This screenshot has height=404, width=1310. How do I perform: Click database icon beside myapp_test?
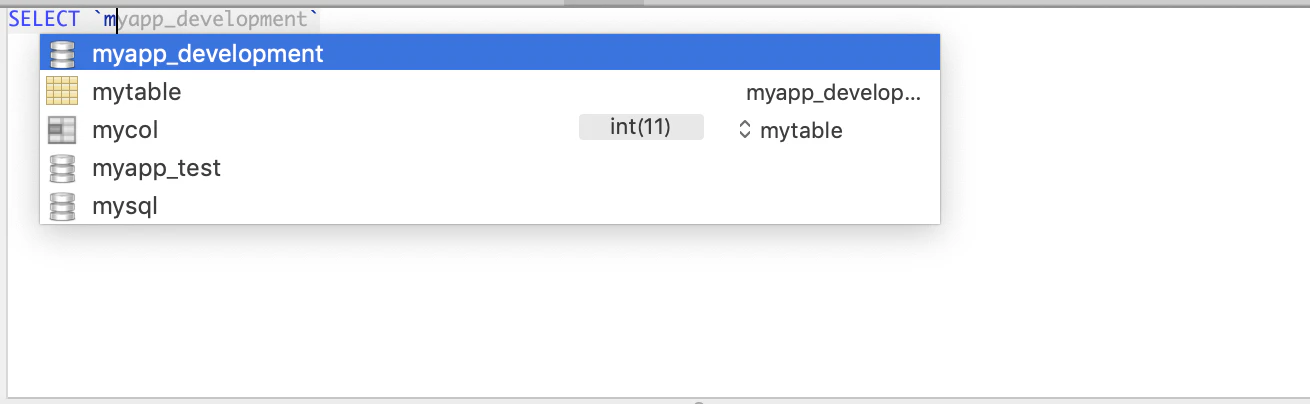pyautogui.click(x=62, y=168)
